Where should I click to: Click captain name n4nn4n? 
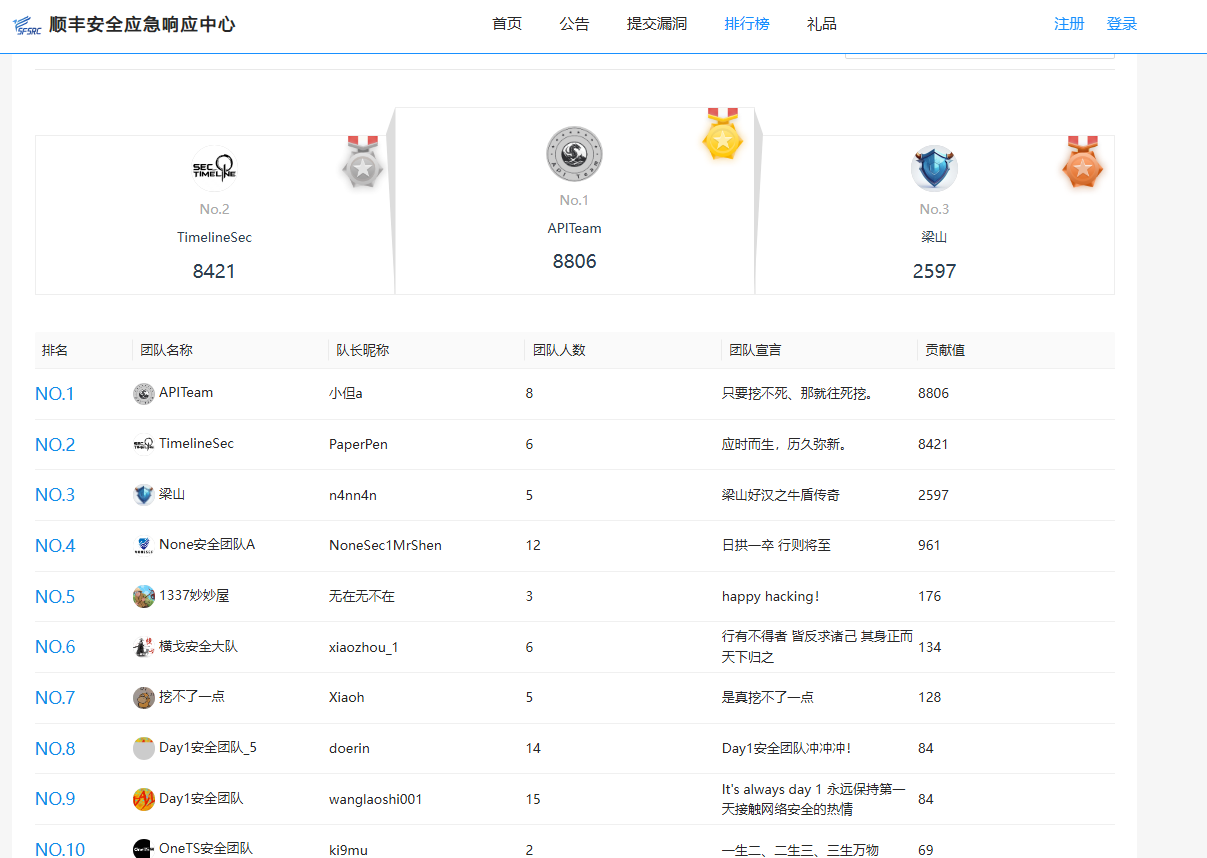(353, 495)
